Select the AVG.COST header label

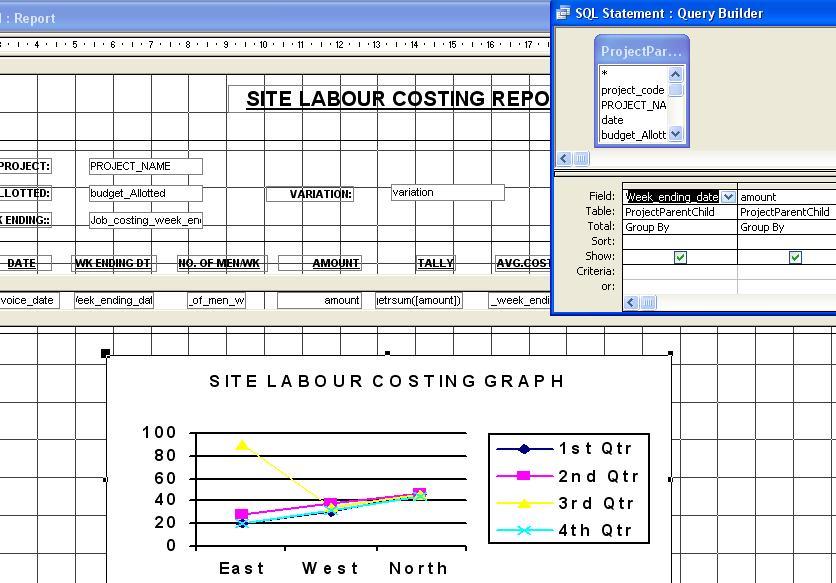(522, 263)
